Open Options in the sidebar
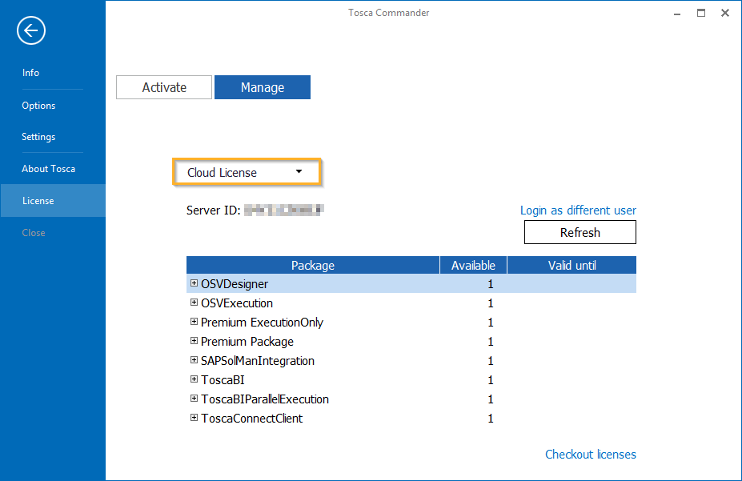This screenshot has width=742, height=481. tap(39, 105)
